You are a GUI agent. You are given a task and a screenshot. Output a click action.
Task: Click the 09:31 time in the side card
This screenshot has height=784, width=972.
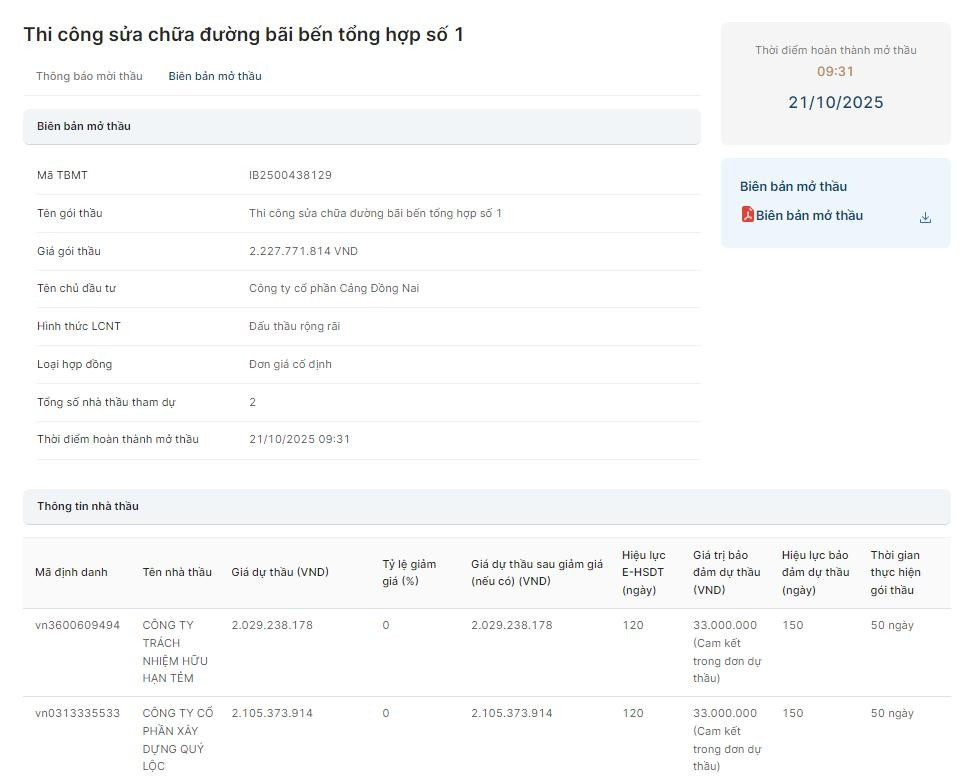(835, 71)
